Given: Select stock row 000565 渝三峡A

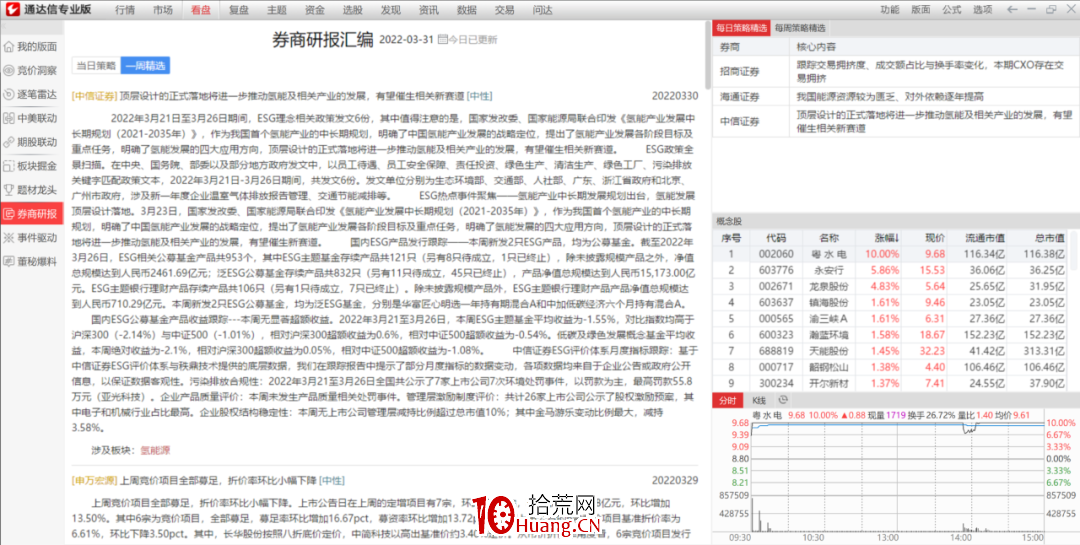Looking at the screenshot, I should pyautogui.click(x=890, y=318).
